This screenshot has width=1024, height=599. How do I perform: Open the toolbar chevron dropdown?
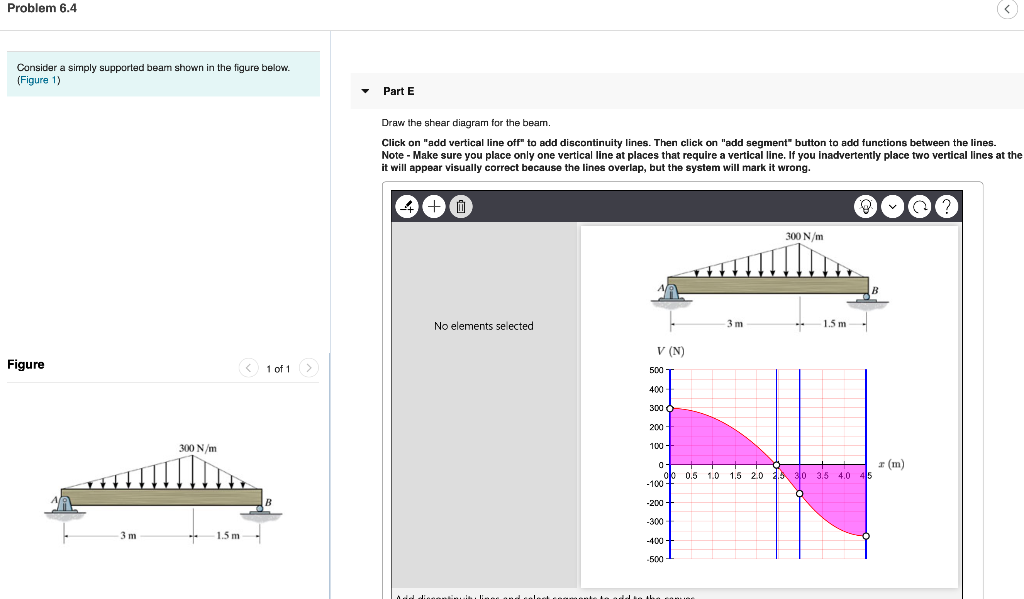pyautogui.click(x=891, y=206)
